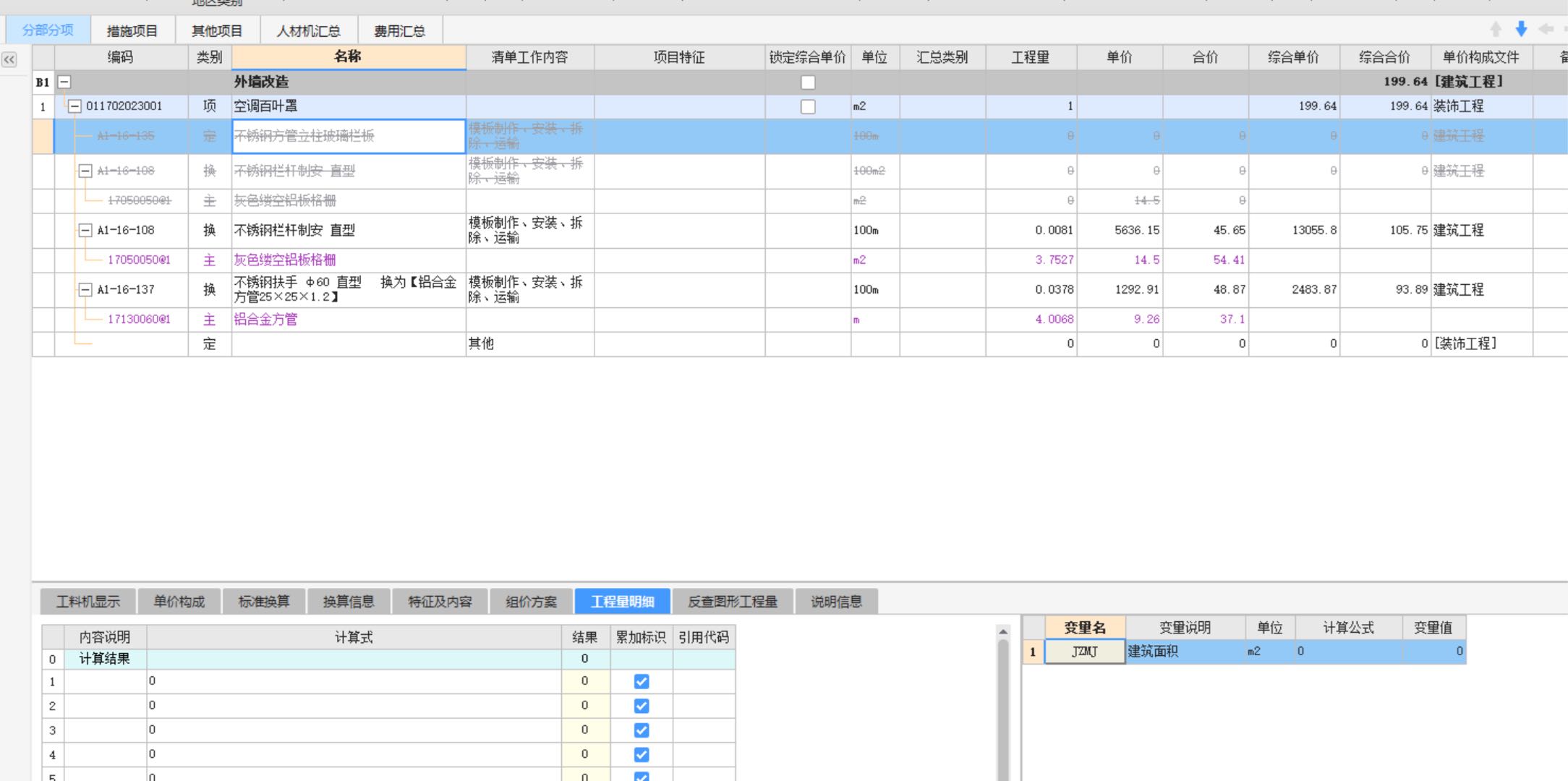Collapse the struck-through A1-16-108 node

tap(85, 171)
